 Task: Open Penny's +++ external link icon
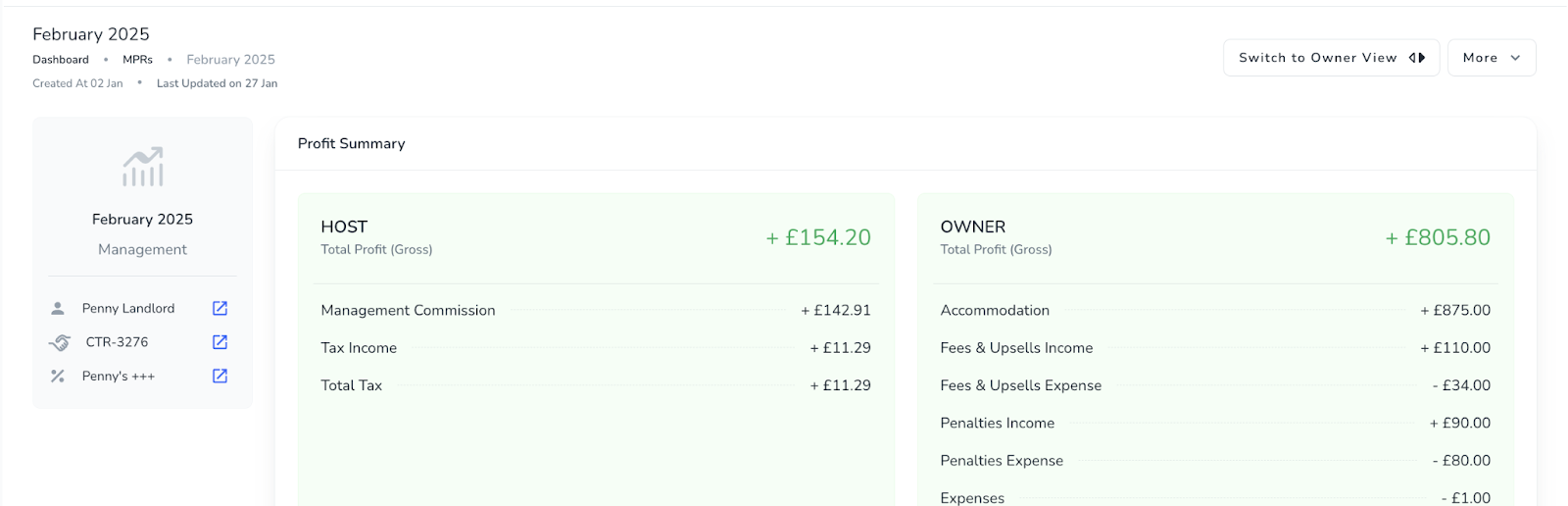pos(220,376)
